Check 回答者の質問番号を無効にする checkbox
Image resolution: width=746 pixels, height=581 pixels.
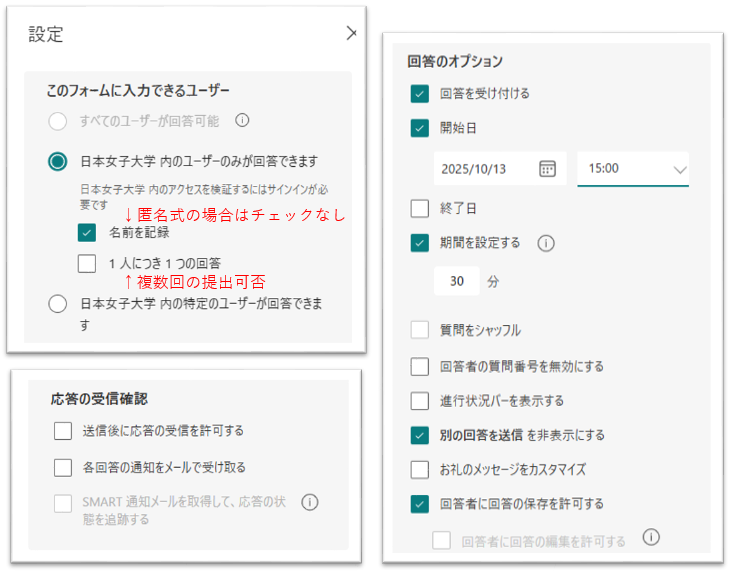[420, 366]
